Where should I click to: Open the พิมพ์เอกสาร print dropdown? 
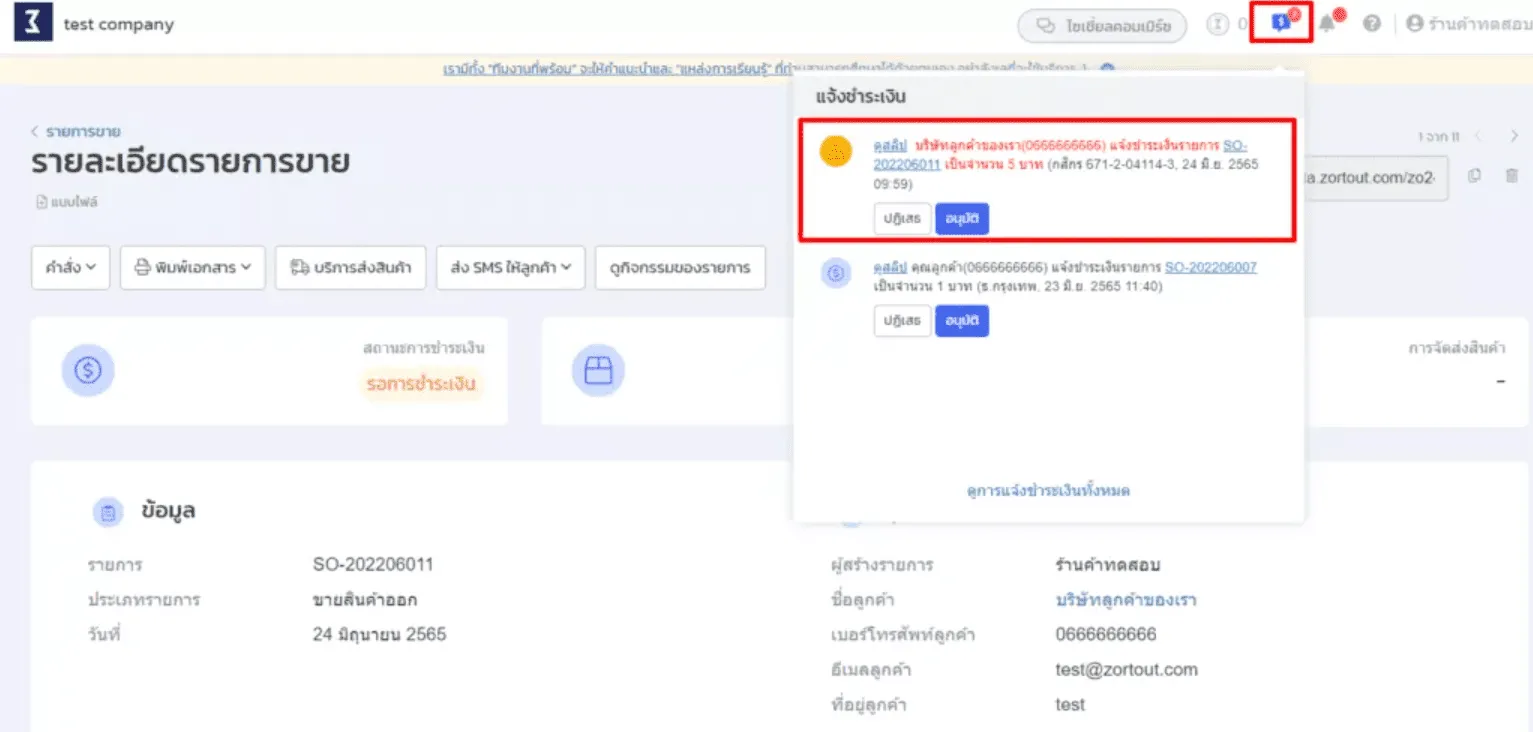coord(193,268)
